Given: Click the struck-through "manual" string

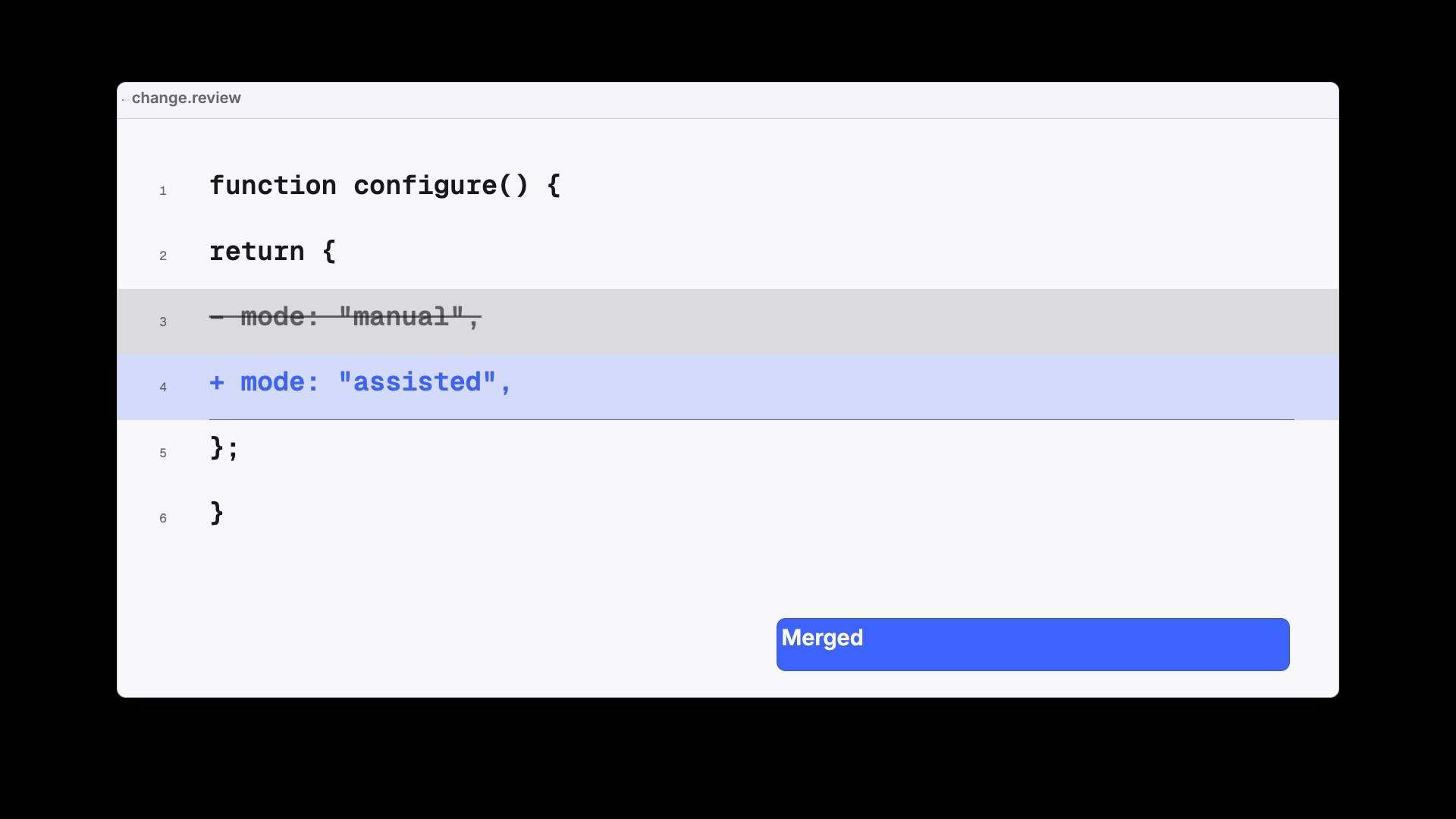Looking at the screenshot, I should [x=401, y=317].
